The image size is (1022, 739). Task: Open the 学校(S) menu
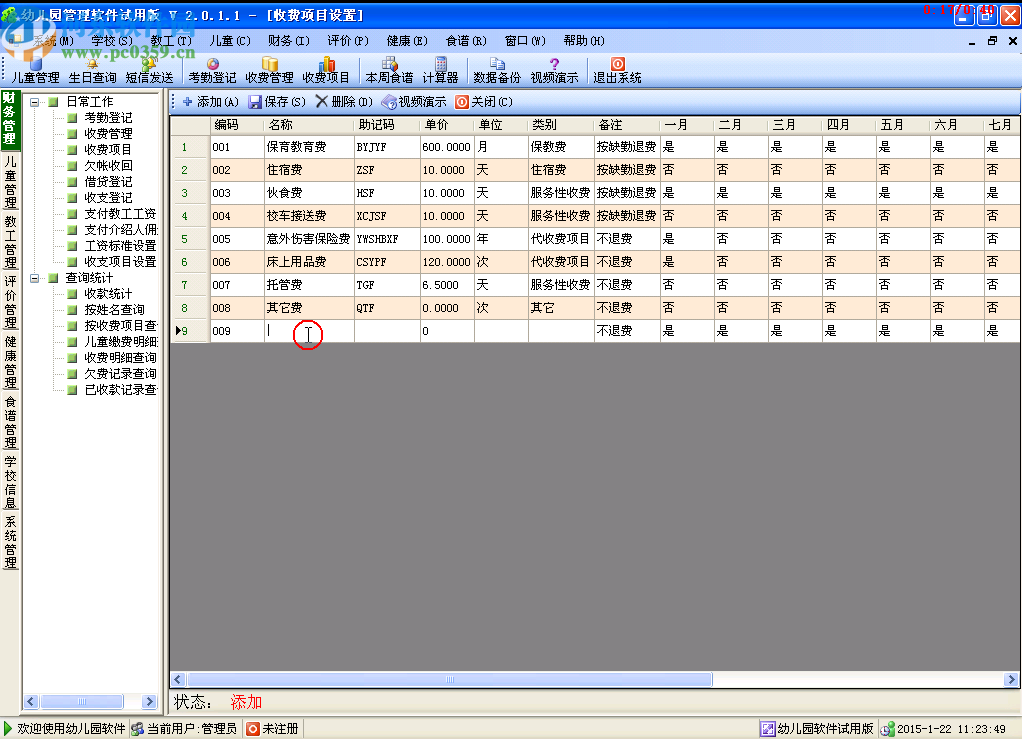coord(112,40)
